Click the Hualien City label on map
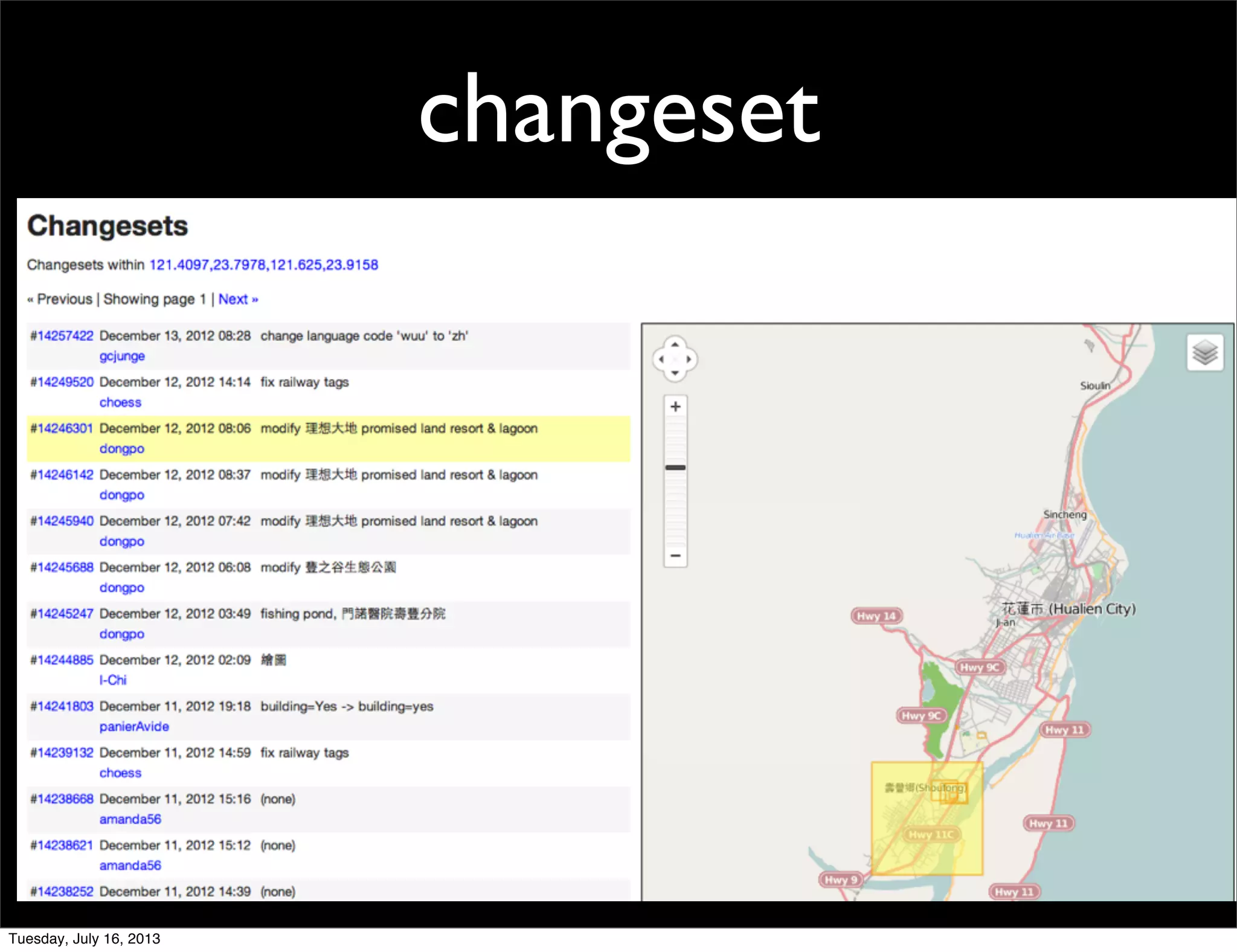 pyautogui.click(x=1069, y=609)
